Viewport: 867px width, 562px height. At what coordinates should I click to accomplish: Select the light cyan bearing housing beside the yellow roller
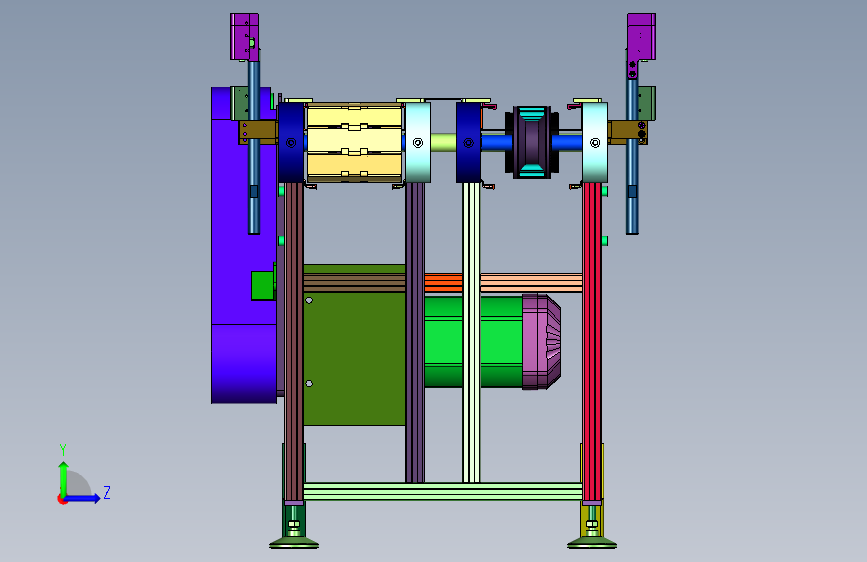click(418, 143)
